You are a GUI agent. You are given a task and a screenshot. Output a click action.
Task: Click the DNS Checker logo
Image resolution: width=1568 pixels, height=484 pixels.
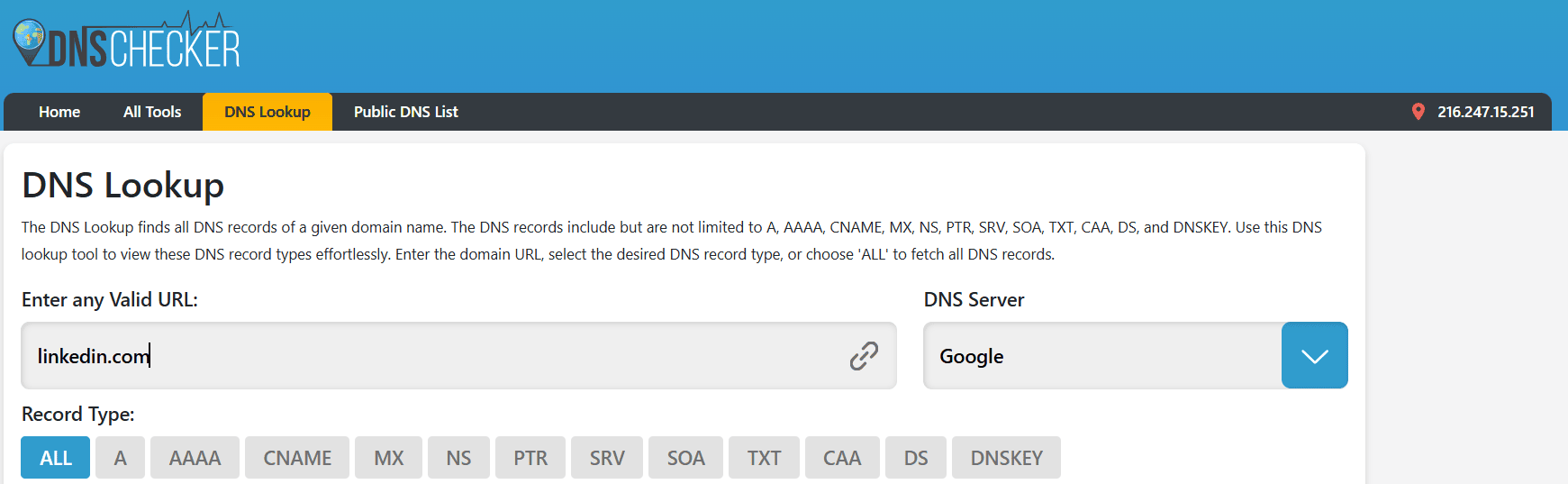coord(127,41)
